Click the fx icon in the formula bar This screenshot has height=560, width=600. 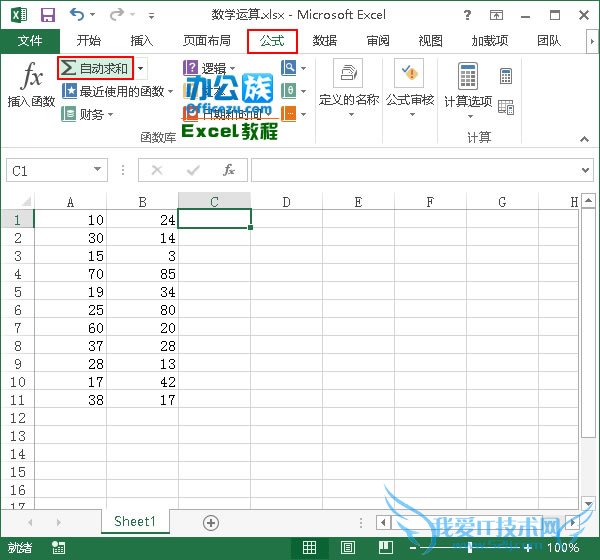[x=229, y=171]
